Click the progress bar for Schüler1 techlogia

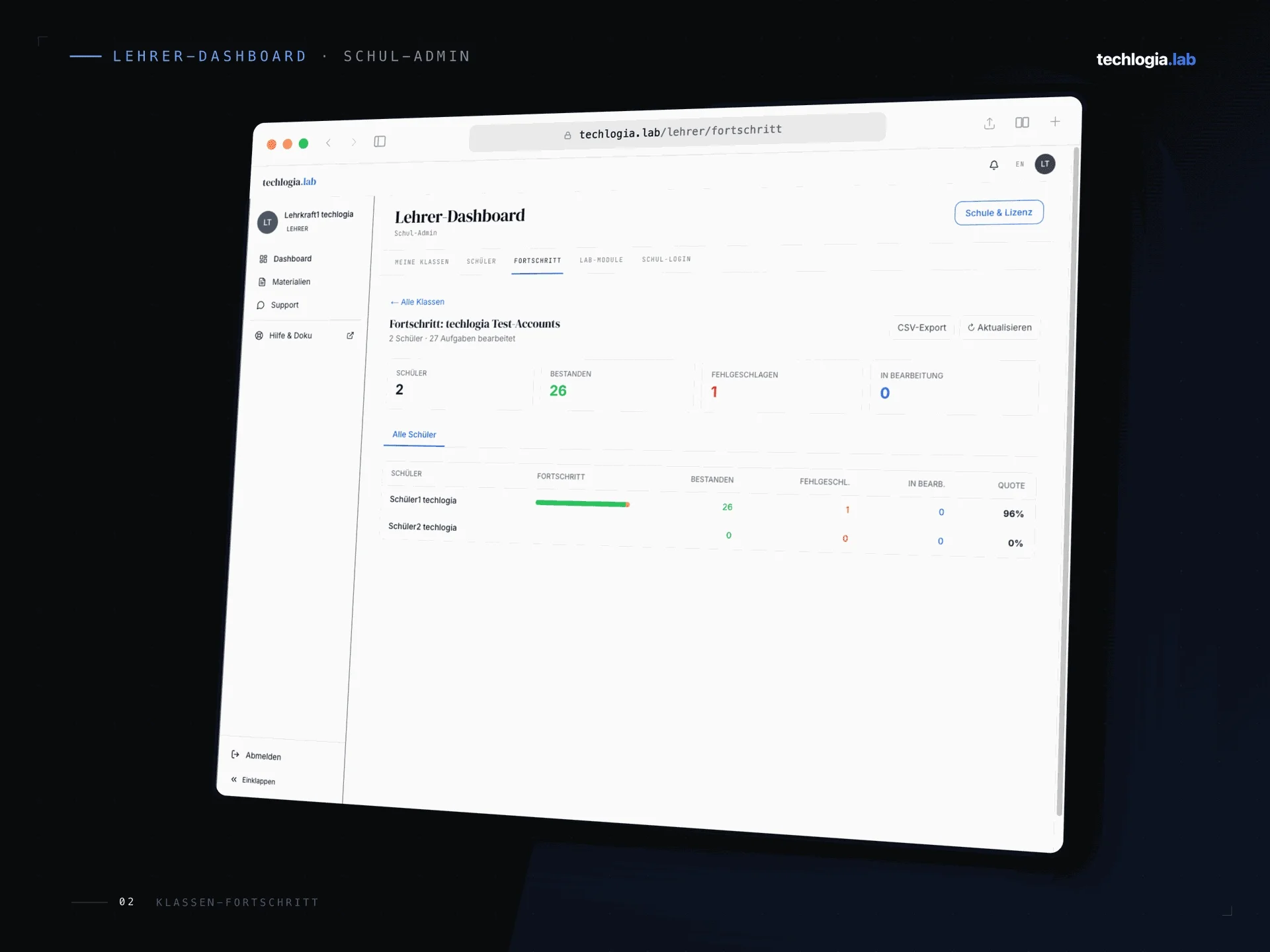click(582, 504)
